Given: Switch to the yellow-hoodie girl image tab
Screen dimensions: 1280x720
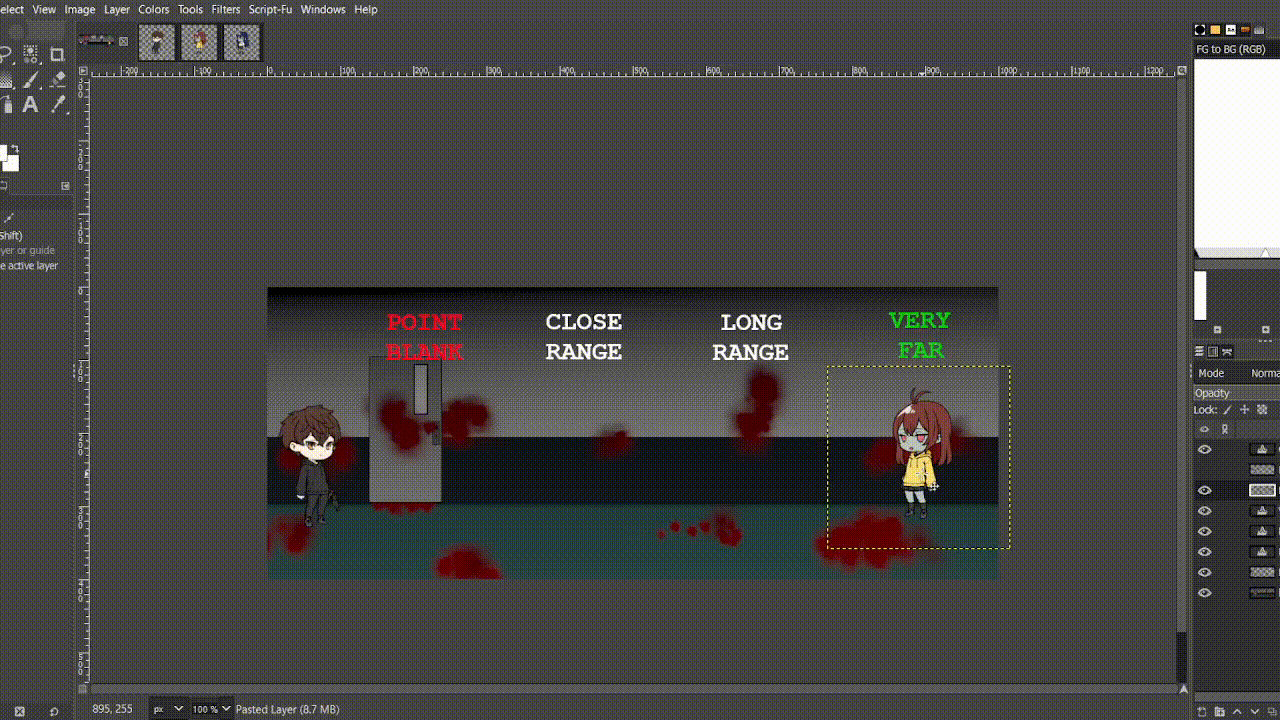Looking at the screenshot, I should pos(200,42).
